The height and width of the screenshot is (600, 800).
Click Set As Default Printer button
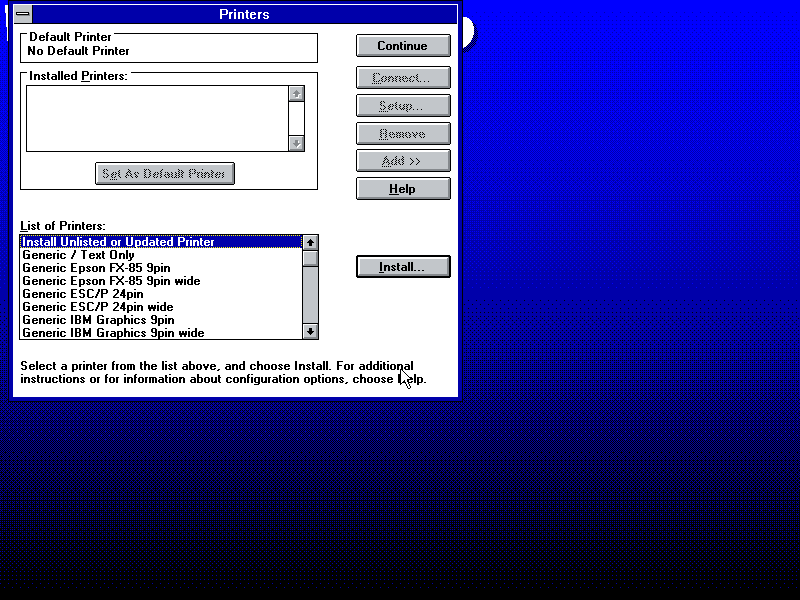pyautogui.click(x=165, y=174)
